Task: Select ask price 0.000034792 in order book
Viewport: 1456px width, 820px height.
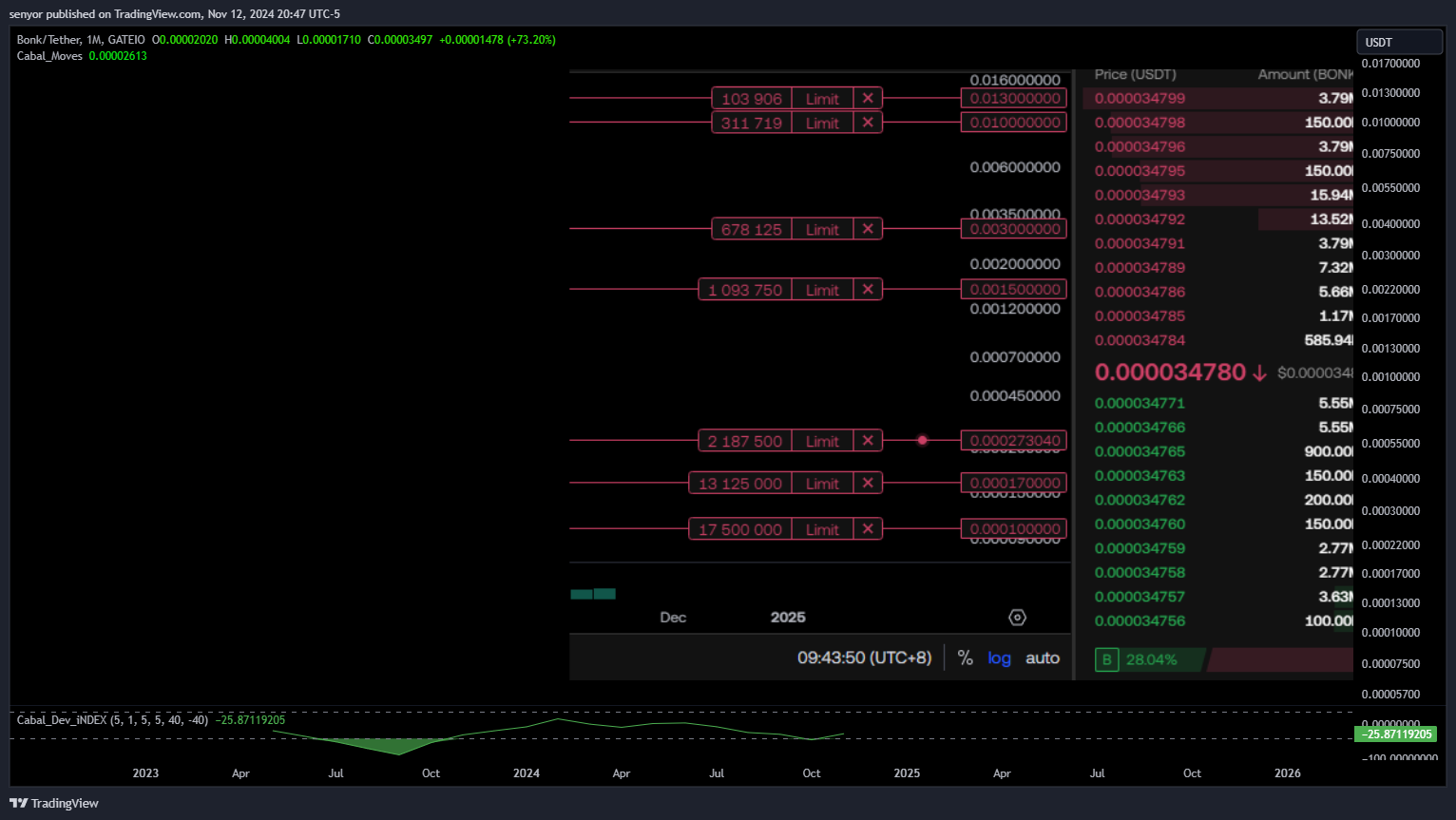Action: 1140,219
